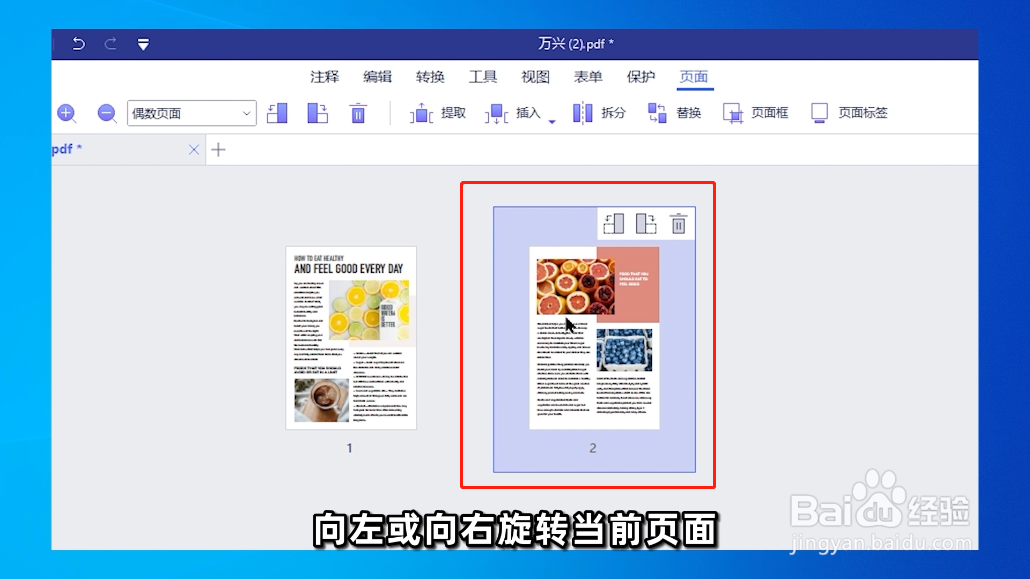1030x579 pixels.
Task: Open a new document tab with the plus button
Action: click(x=218, y=149)
